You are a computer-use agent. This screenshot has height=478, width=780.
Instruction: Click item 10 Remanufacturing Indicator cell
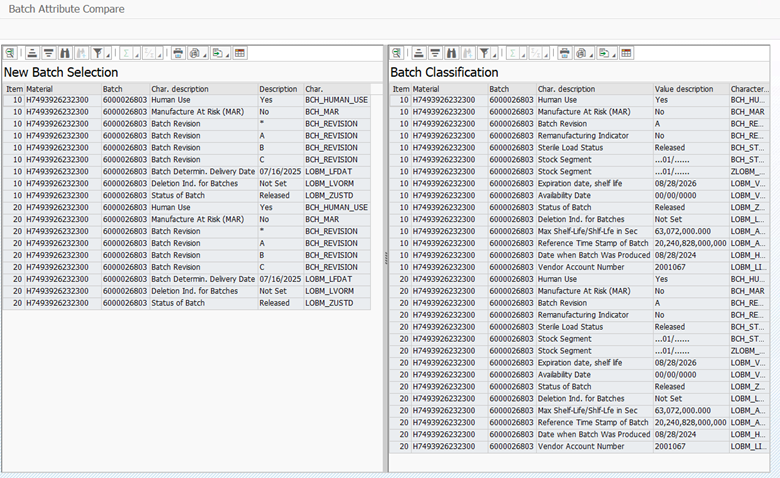594,136
